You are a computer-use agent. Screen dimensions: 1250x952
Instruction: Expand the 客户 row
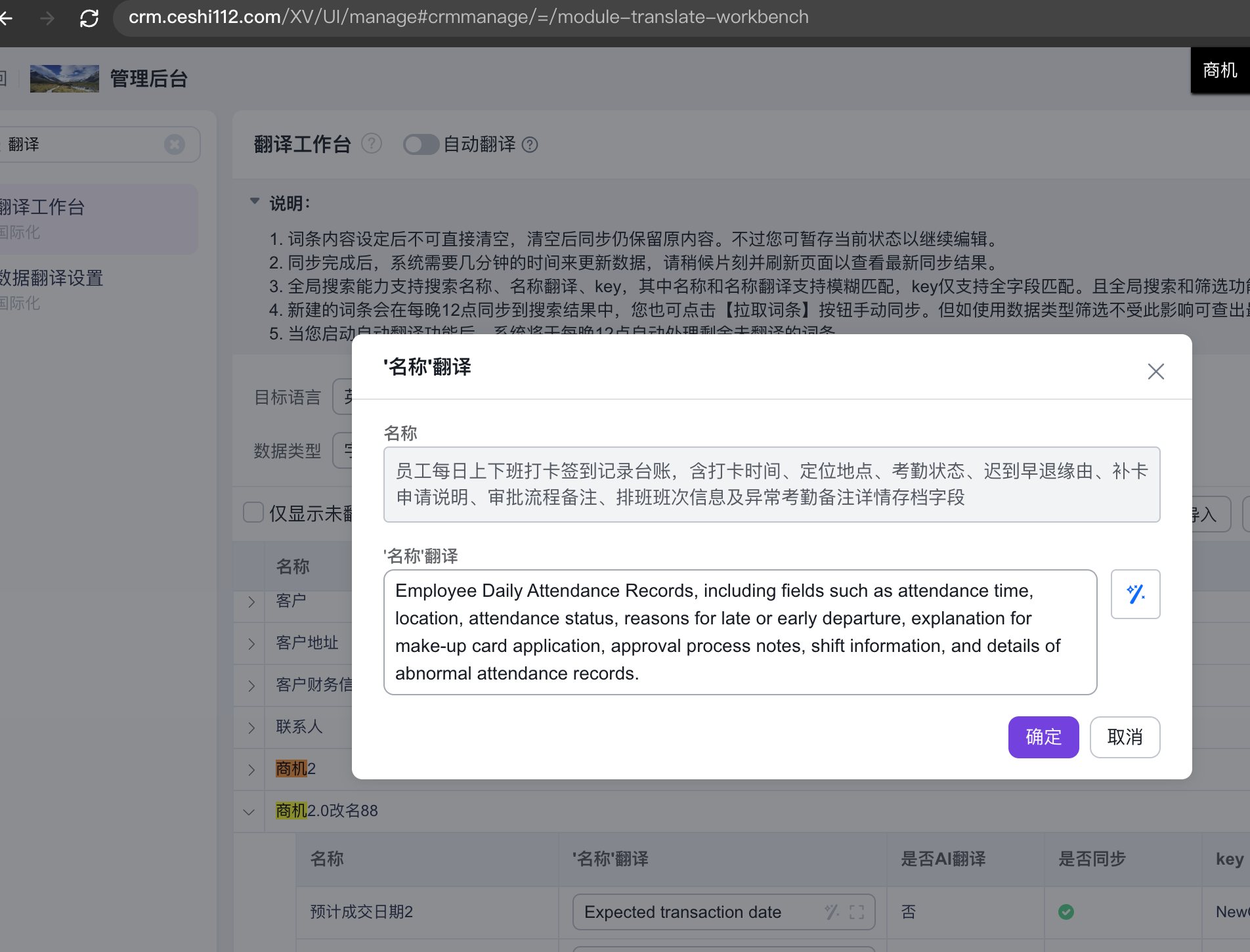251,601
